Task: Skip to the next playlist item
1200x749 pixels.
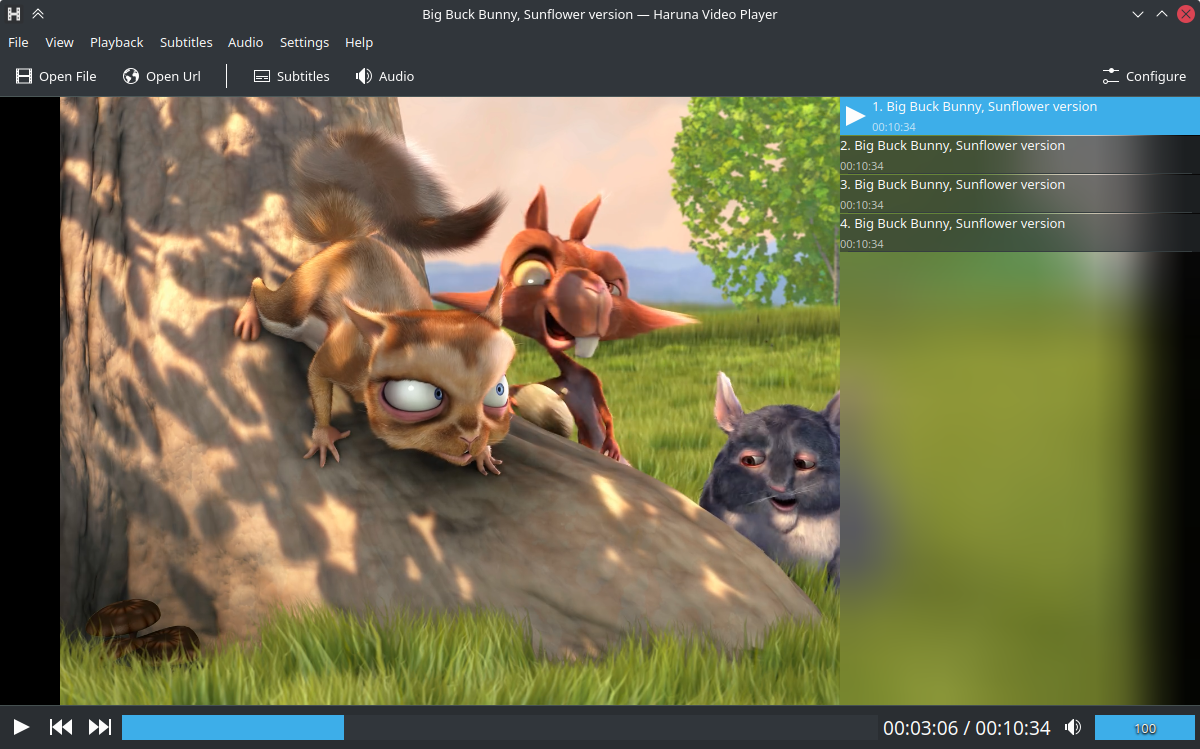Action: click(x=100, y=727)
